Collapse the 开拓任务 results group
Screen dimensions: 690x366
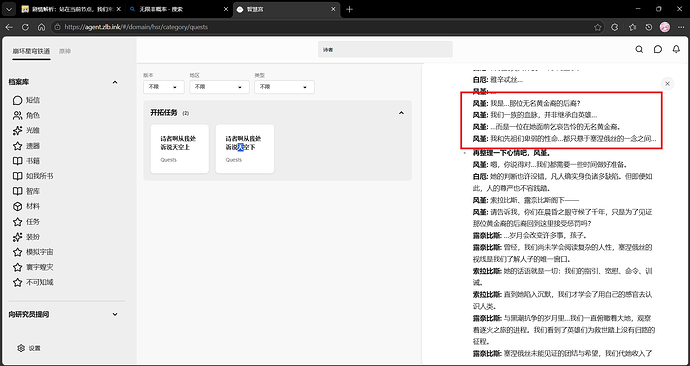pyautogui.click(x=401, y=113)
